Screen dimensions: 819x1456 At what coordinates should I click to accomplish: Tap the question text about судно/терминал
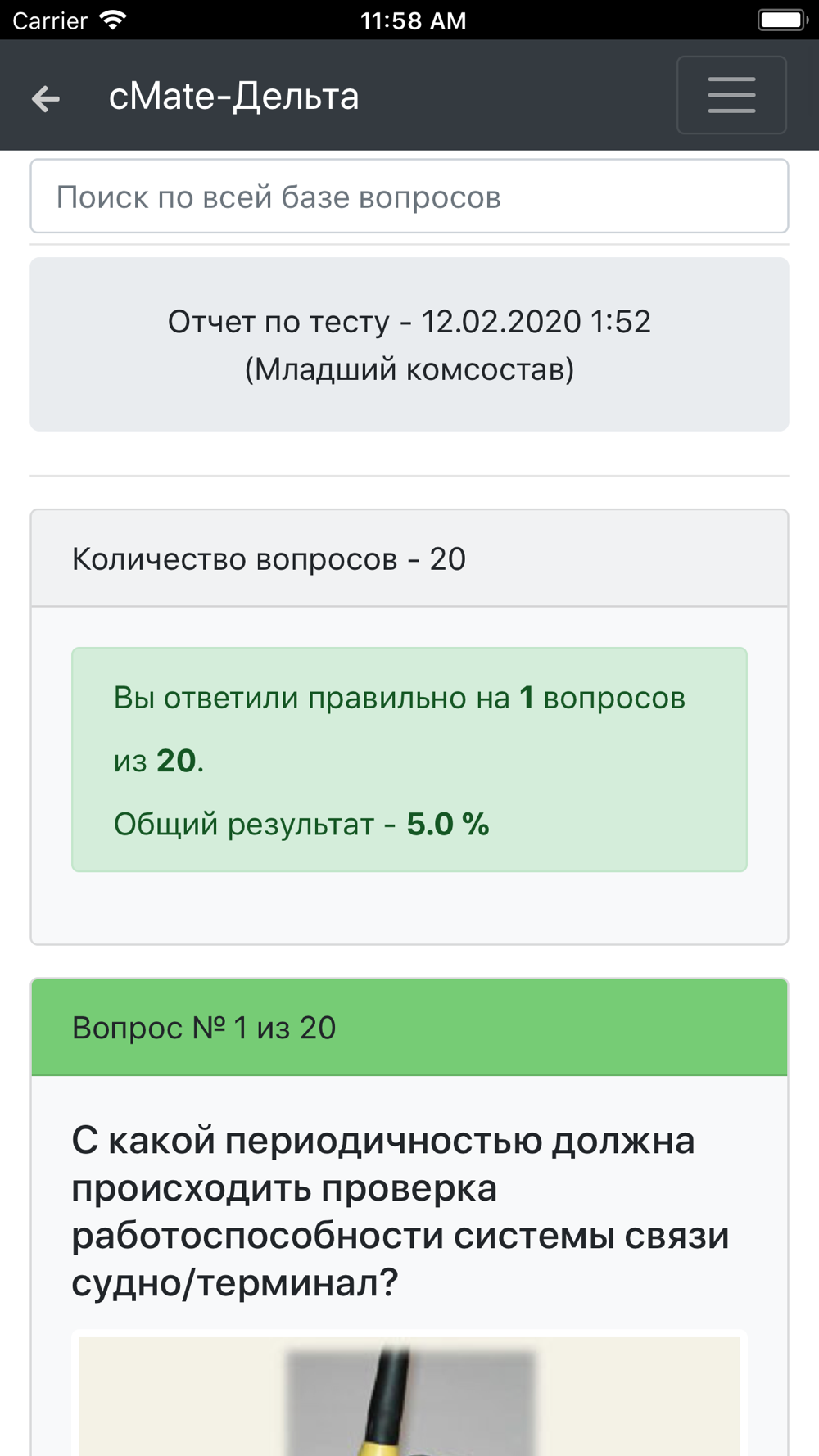[400, 1211]
